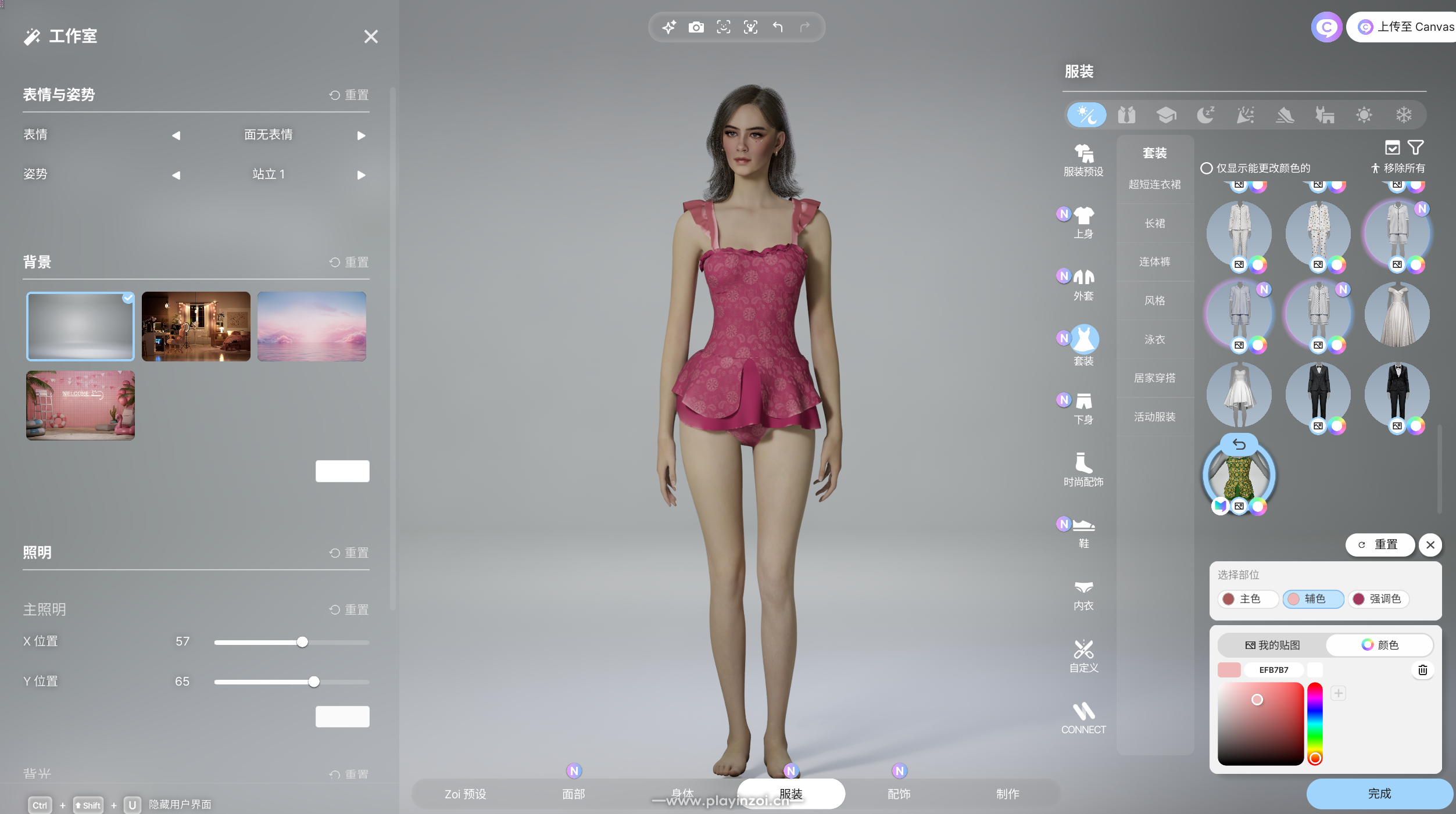Select the pink sunset sky background thumbnail
Image resolution: width=1456 pixels, height=814 pixels.
pyautogui.click(x=312, y=327)
